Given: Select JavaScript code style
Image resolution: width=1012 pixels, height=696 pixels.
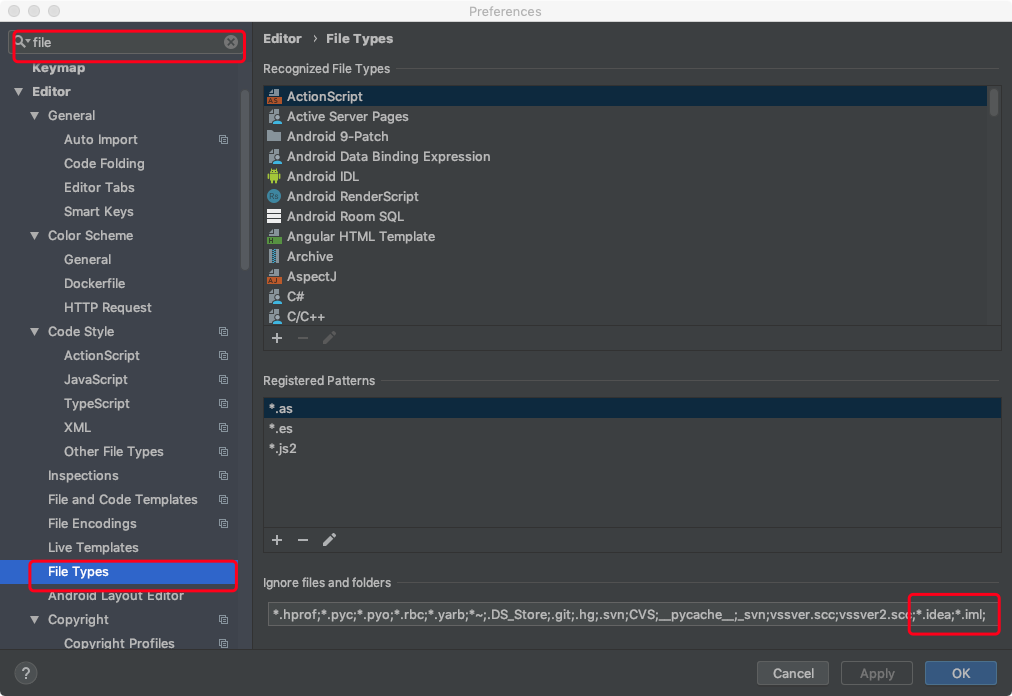Looking at the screenshot, I should pyautogui.click(x=96, y=380).
